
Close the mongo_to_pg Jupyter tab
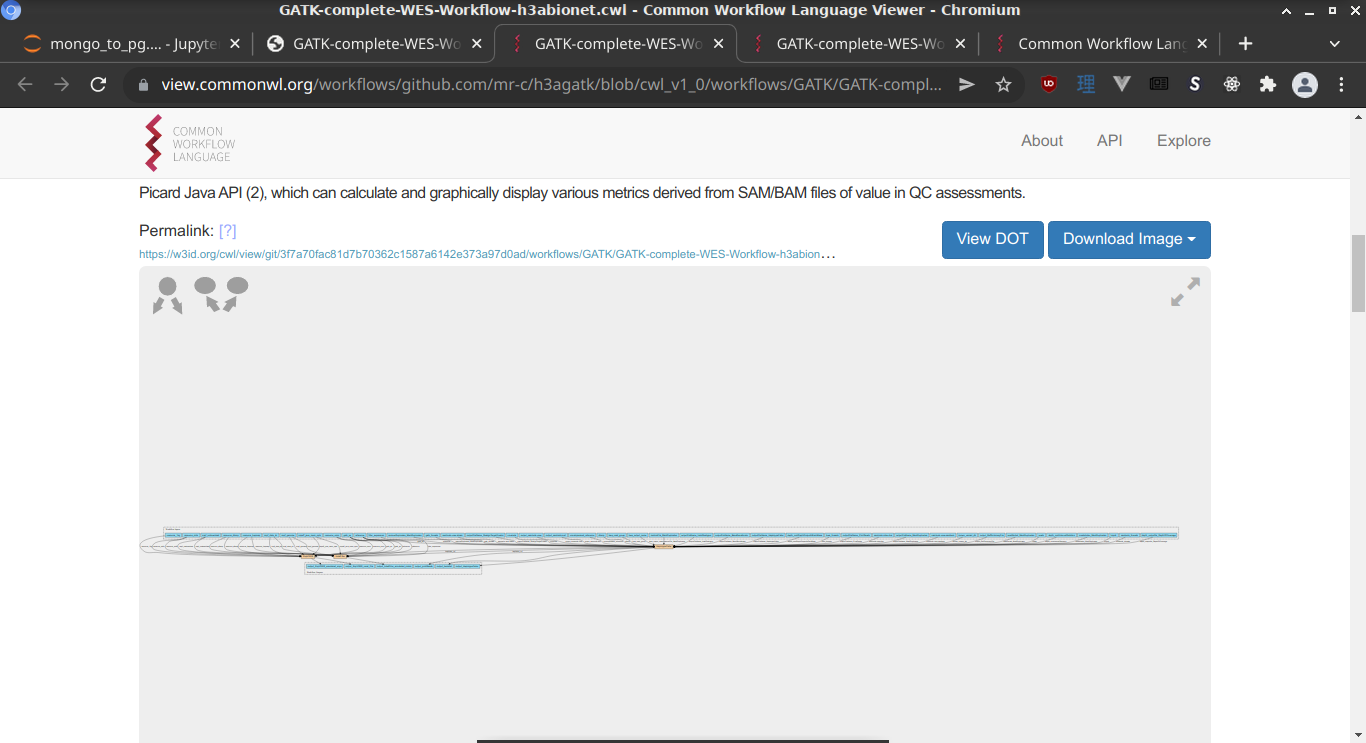pos(235,44)
